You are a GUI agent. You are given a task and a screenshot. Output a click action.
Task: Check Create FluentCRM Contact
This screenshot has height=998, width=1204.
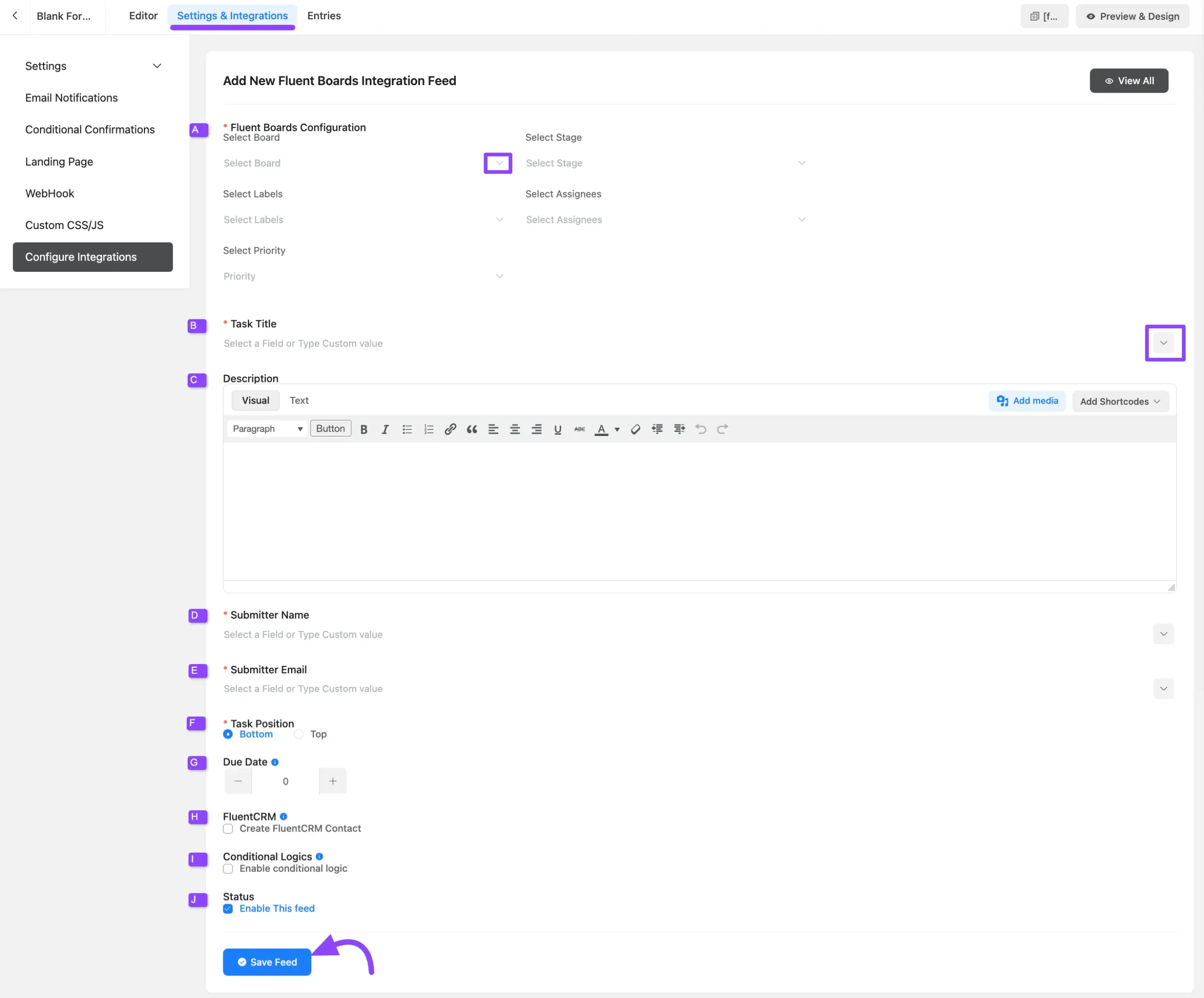pyautogui.click(x=228, y=828)
